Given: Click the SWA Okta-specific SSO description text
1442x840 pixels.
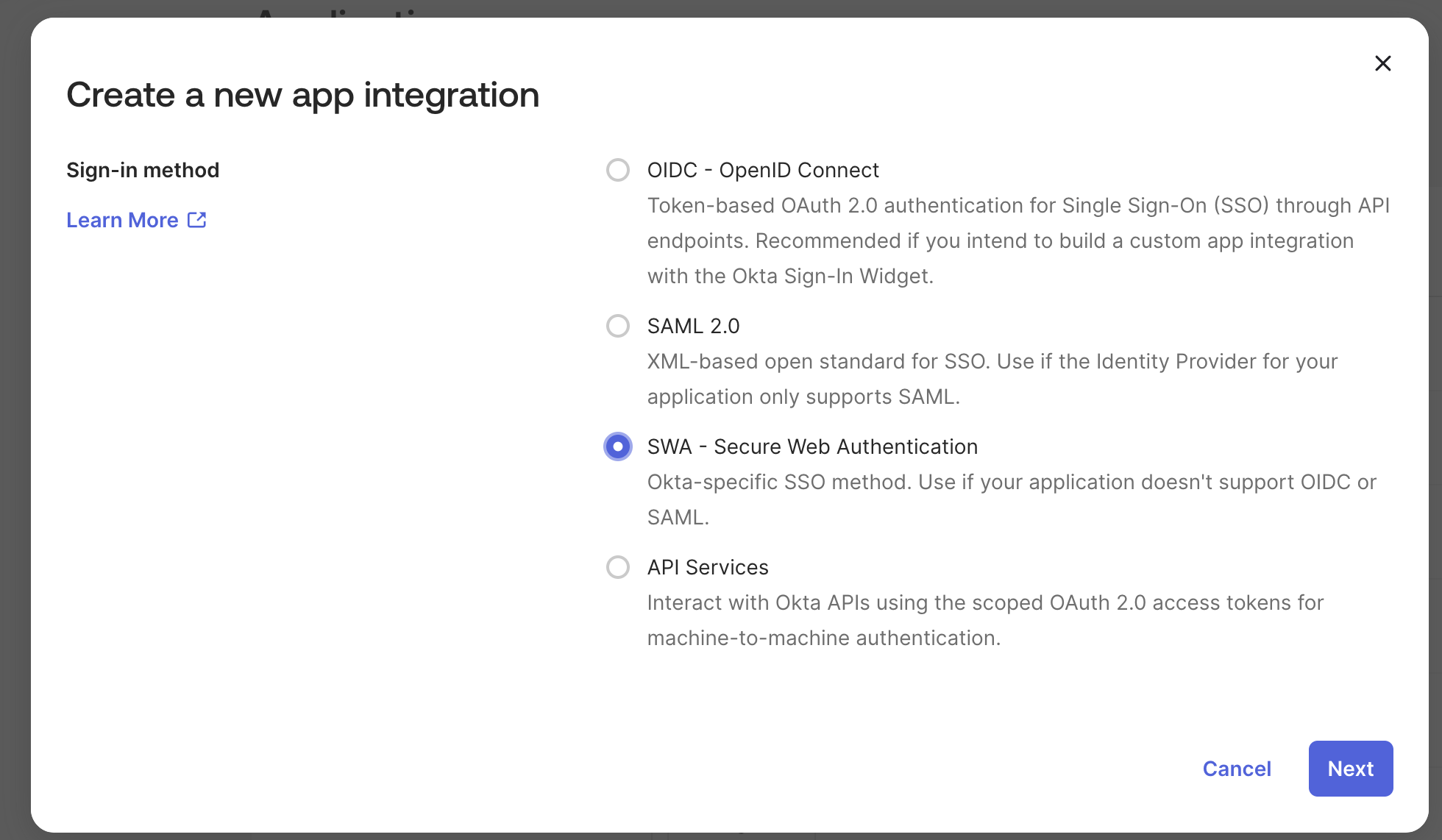Looking at the screenshot, I should [x=1011, y=499].
